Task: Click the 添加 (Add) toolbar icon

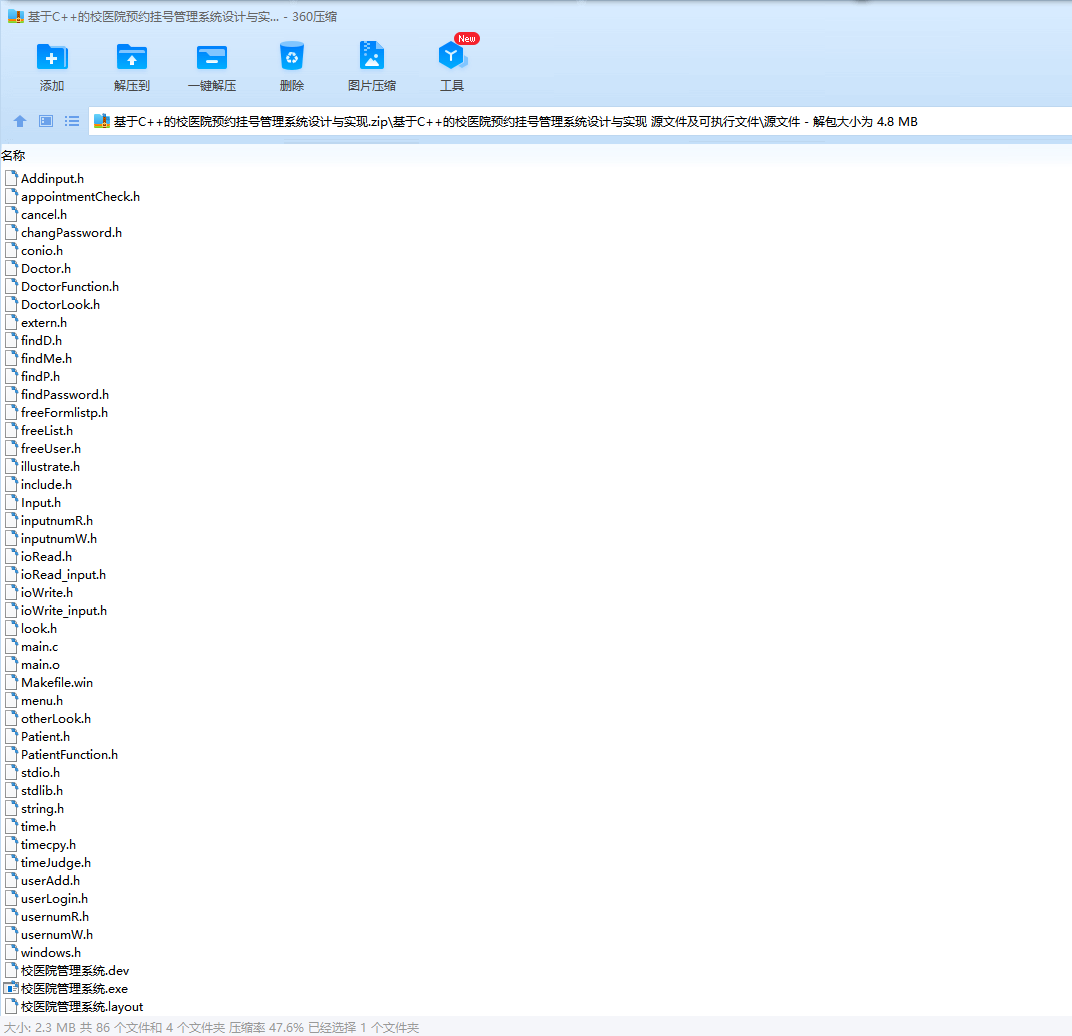Action: coord(52,57)
